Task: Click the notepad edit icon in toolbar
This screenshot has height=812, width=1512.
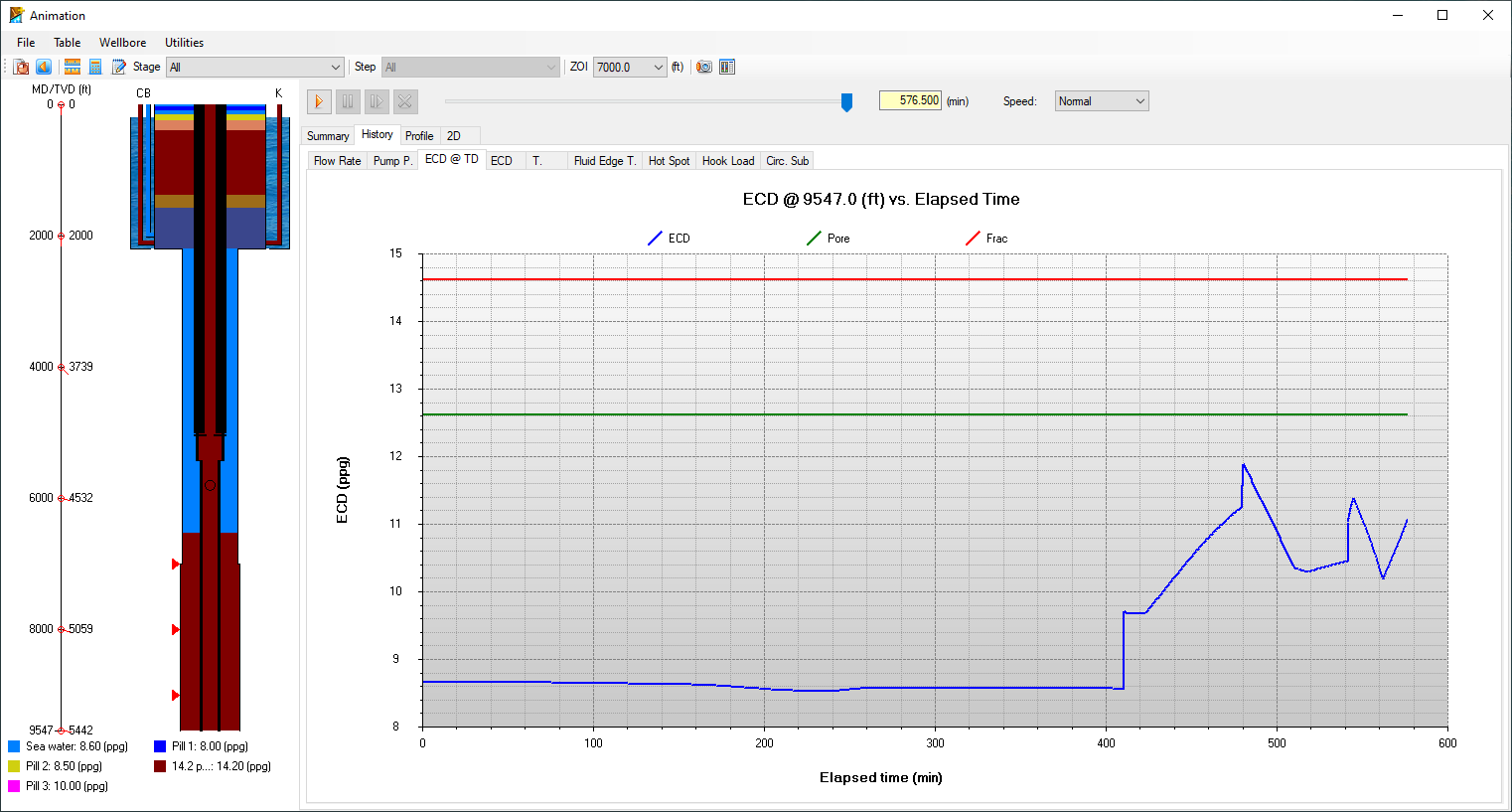Action: click(119, 67)
